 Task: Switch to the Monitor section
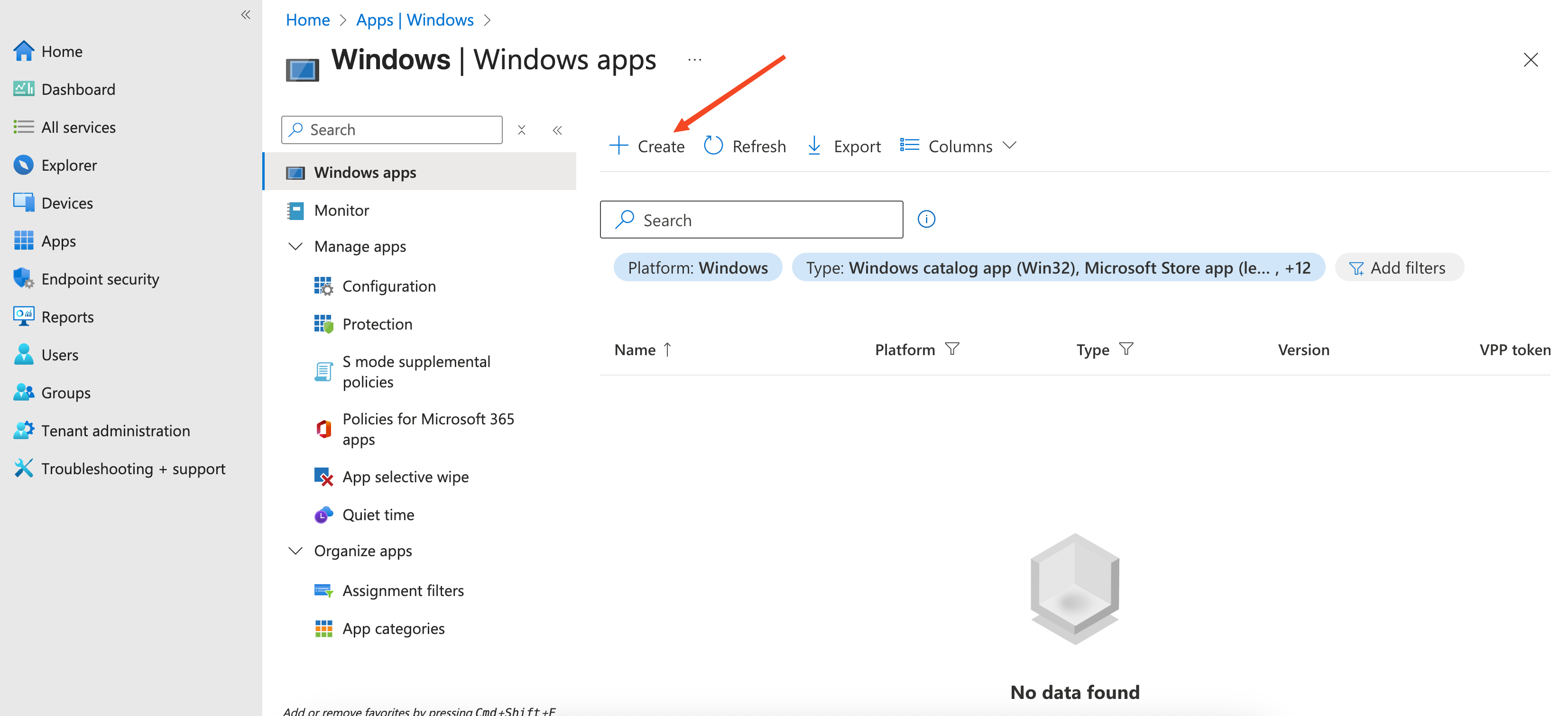coord(341,211)
